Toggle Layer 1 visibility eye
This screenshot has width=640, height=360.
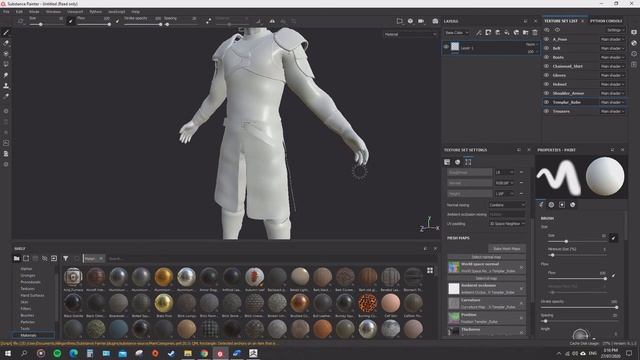[x=446, y=47]
